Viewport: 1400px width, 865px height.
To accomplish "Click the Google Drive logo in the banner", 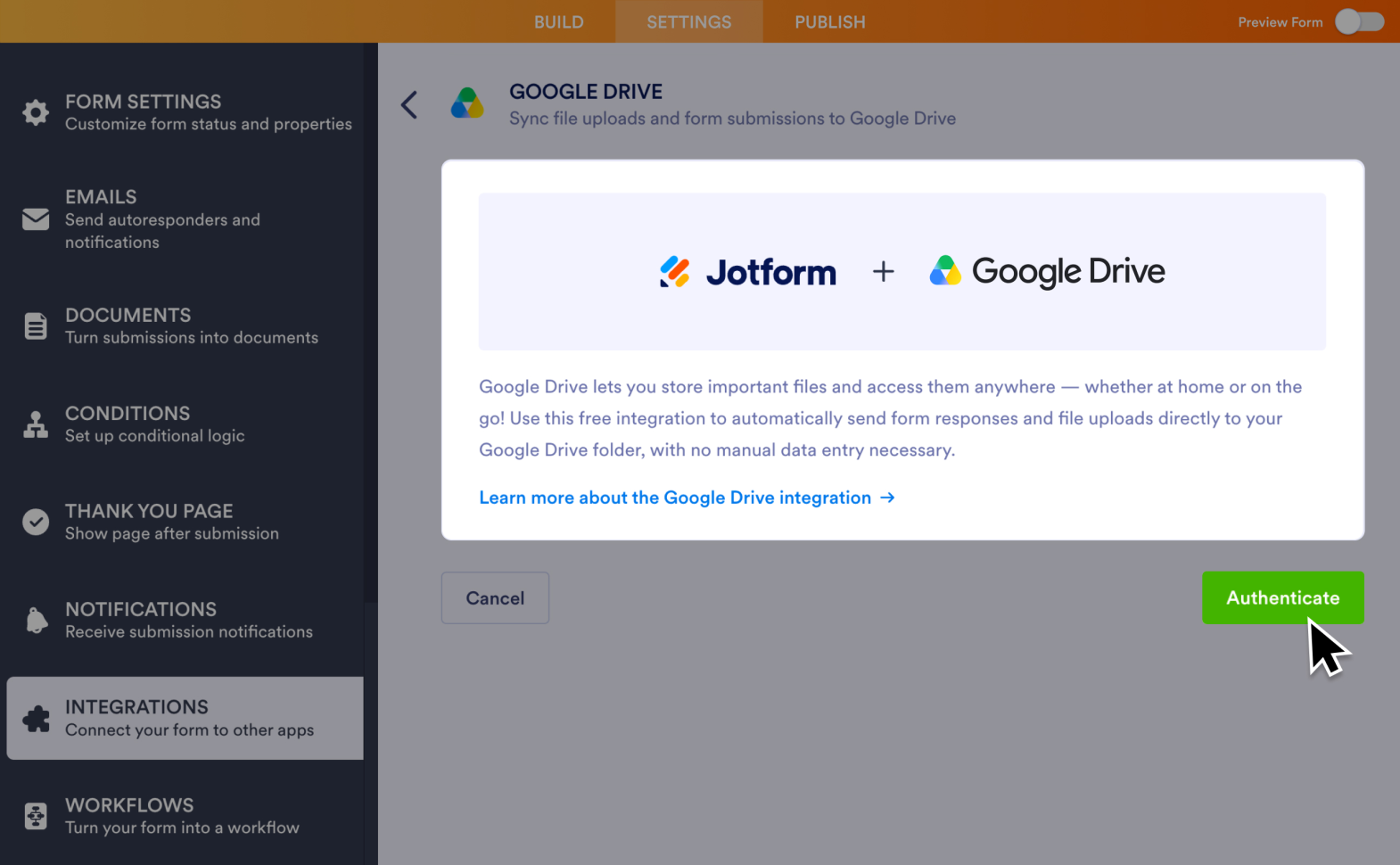I will [x=1047, y=272].
